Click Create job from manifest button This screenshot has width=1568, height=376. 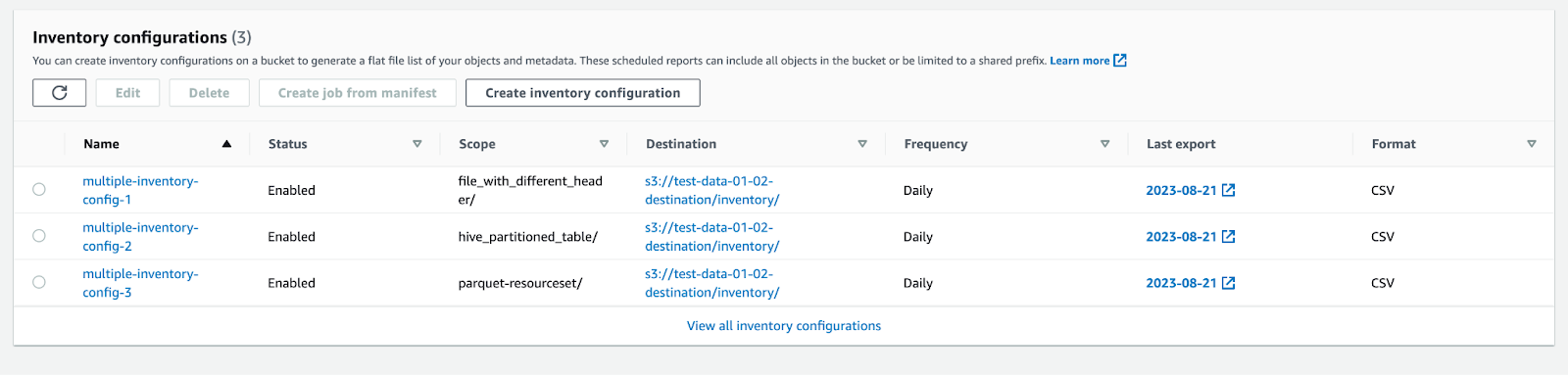pos(358,93)
